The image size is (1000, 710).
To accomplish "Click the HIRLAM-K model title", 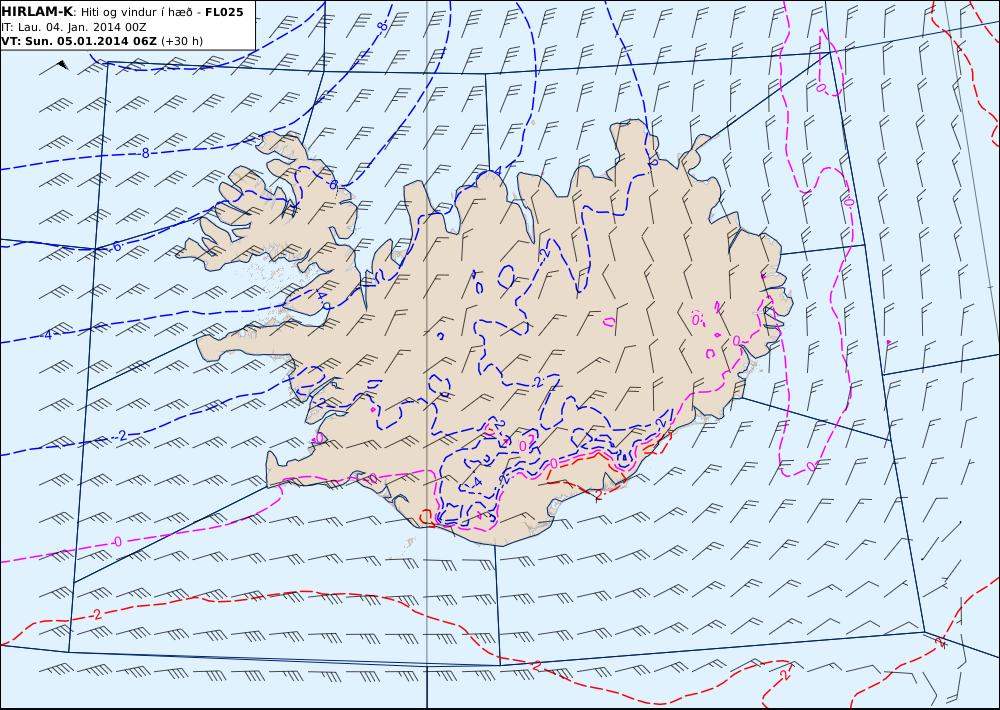I will (37, 12).
